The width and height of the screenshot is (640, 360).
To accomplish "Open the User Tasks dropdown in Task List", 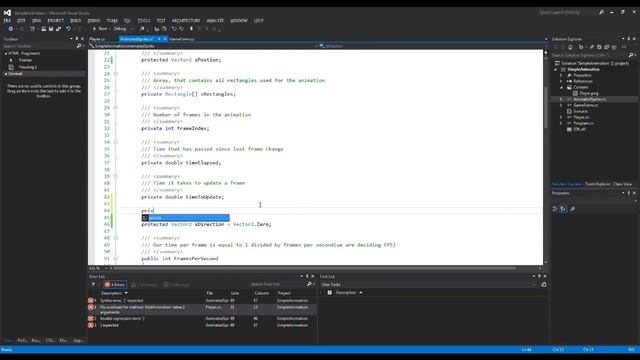I will [428, 284].
